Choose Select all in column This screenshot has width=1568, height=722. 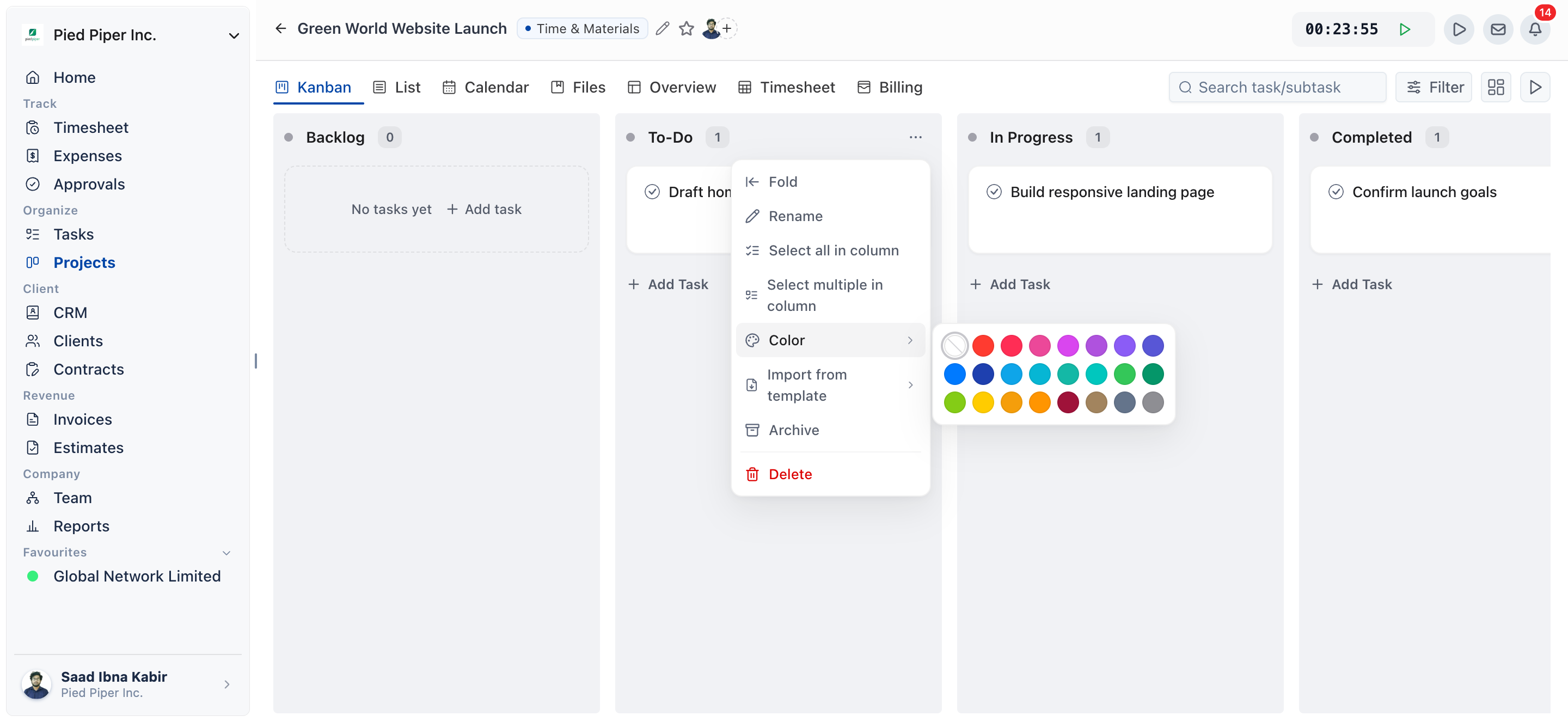pos(830,250)
